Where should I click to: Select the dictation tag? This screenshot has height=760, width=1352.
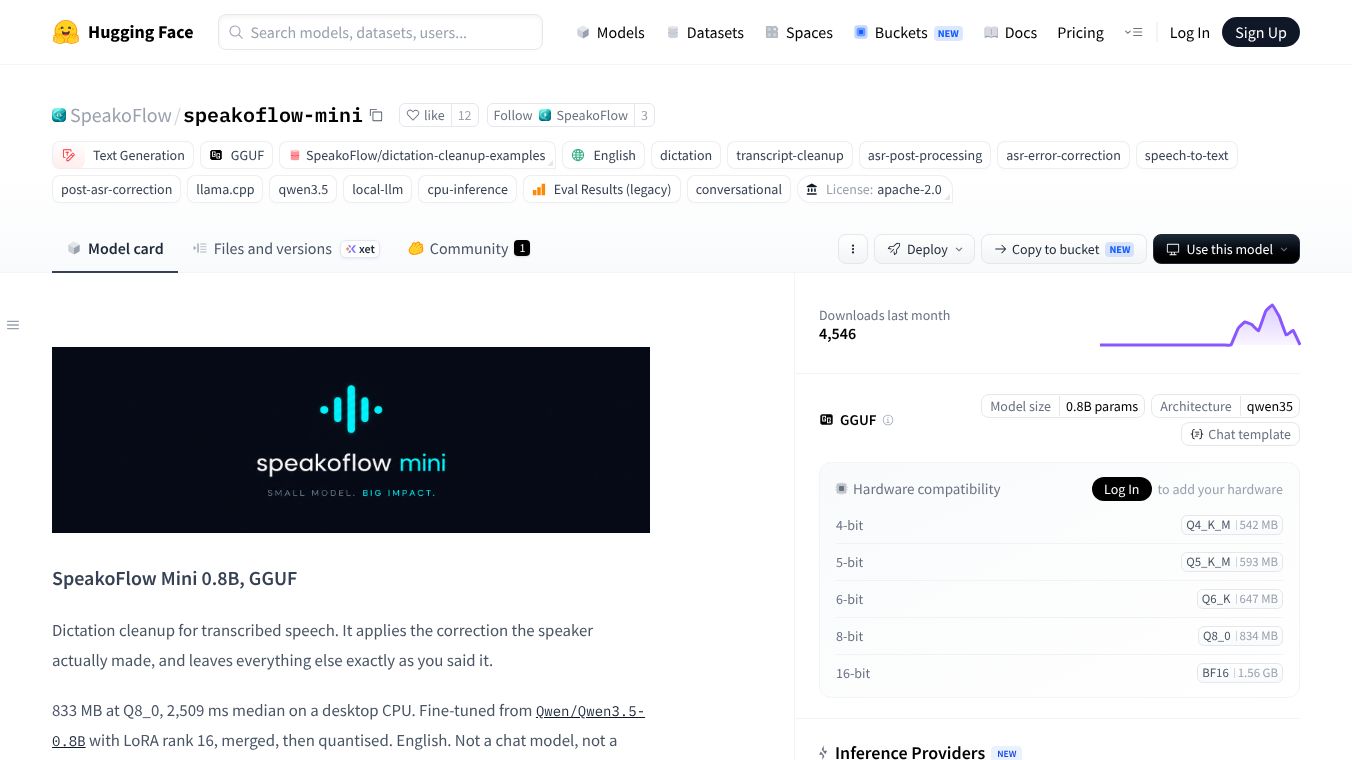tap(686, 155)
